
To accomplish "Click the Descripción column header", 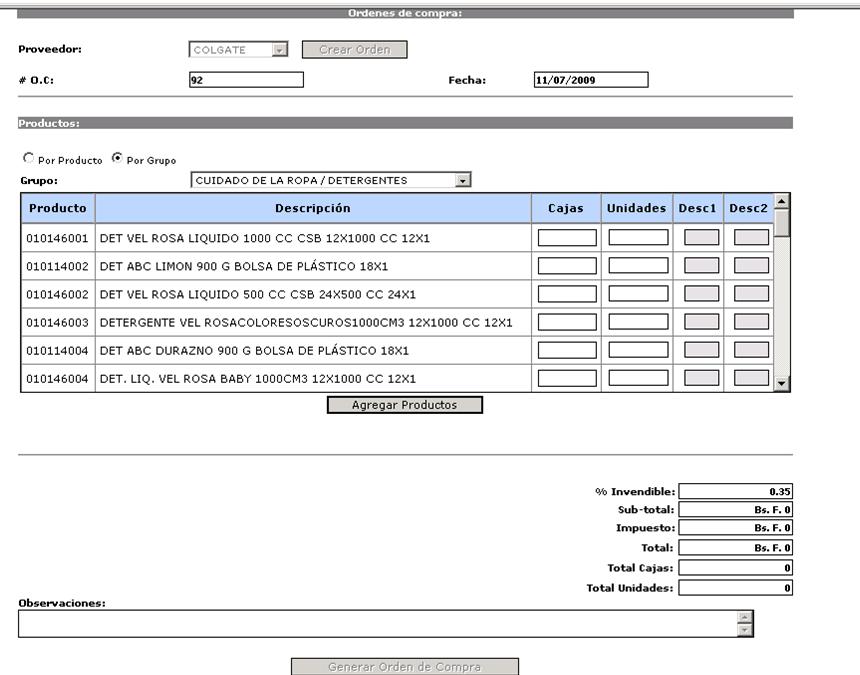I will pyautogui.click(x=313, y=208).
